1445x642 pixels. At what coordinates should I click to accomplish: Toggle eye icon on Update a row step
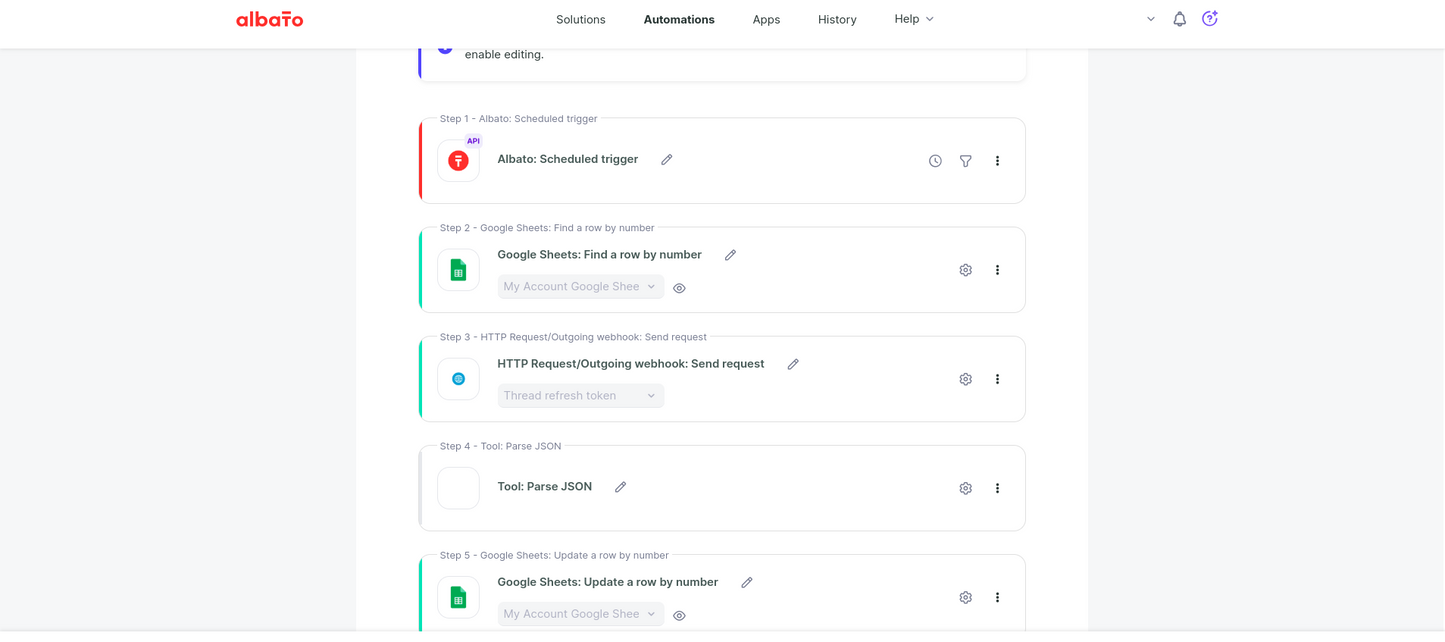coord(680,616)
